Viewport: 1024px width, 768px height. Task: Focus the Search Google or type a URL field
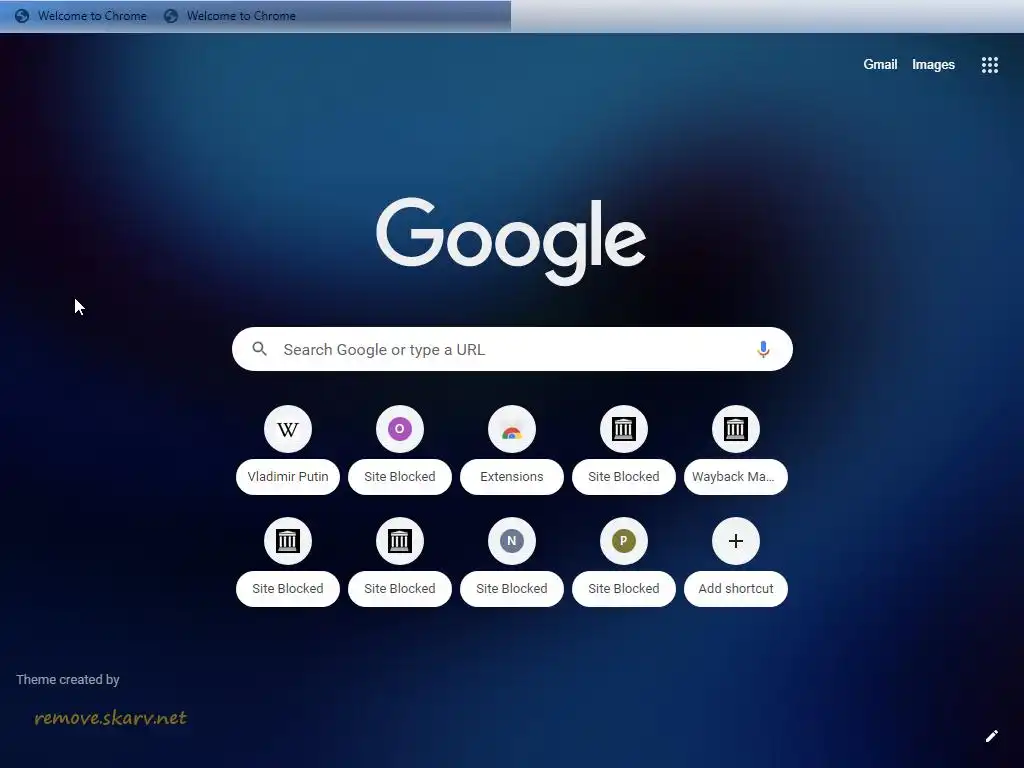(x=512, y=349)
